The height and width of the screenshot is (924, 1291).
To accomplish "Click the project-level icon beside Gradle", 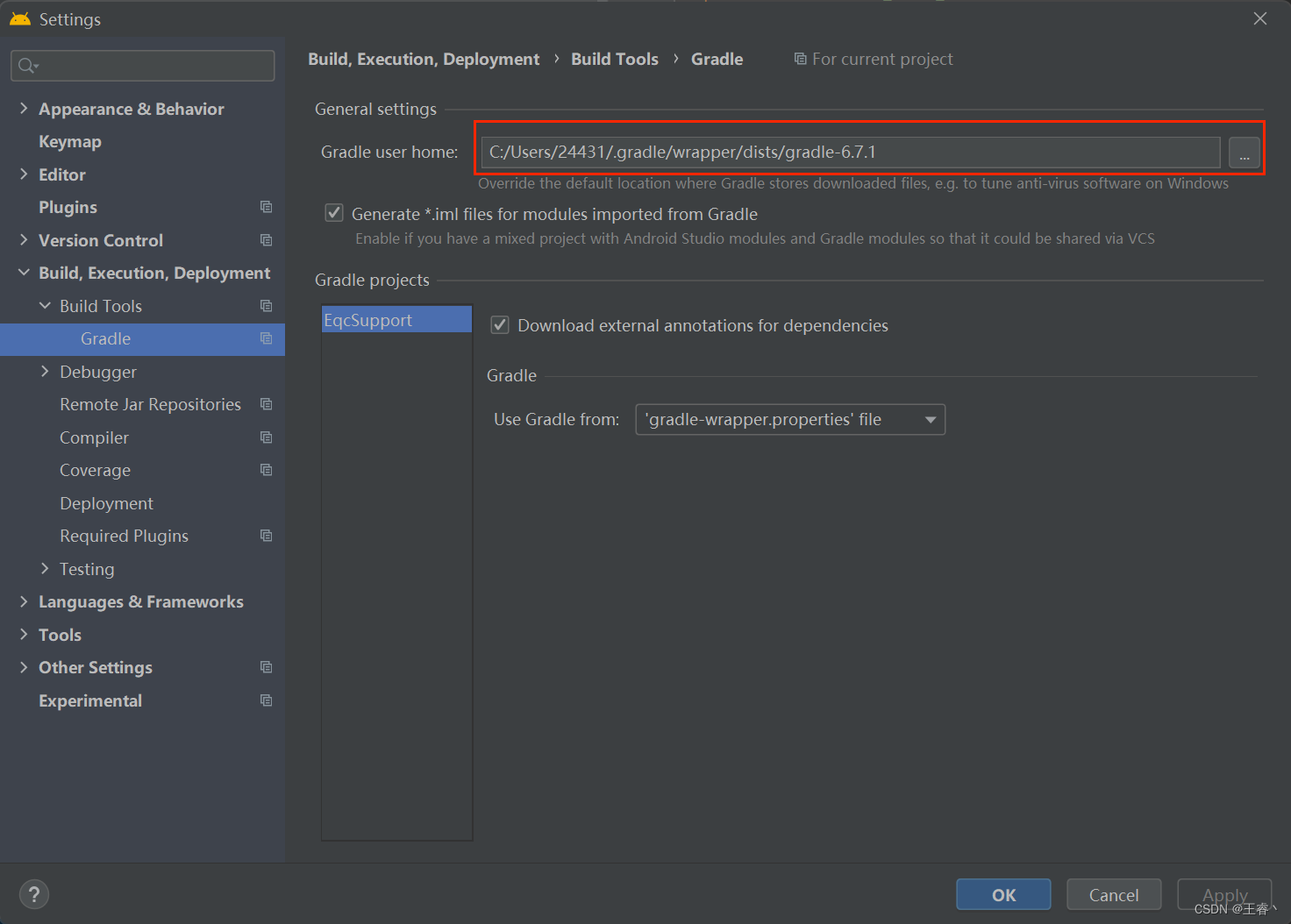I will (x=266, y=338).
